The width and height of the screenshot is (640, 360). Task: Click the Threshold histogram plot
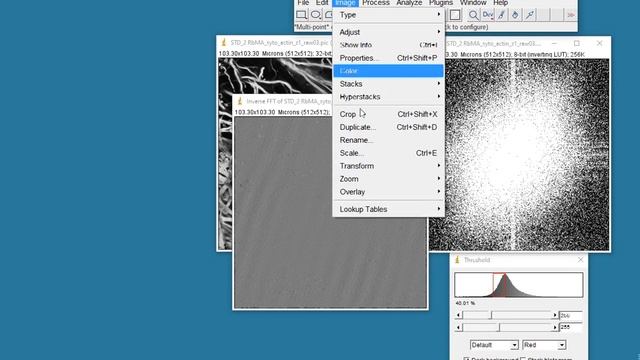pos(519,285)
